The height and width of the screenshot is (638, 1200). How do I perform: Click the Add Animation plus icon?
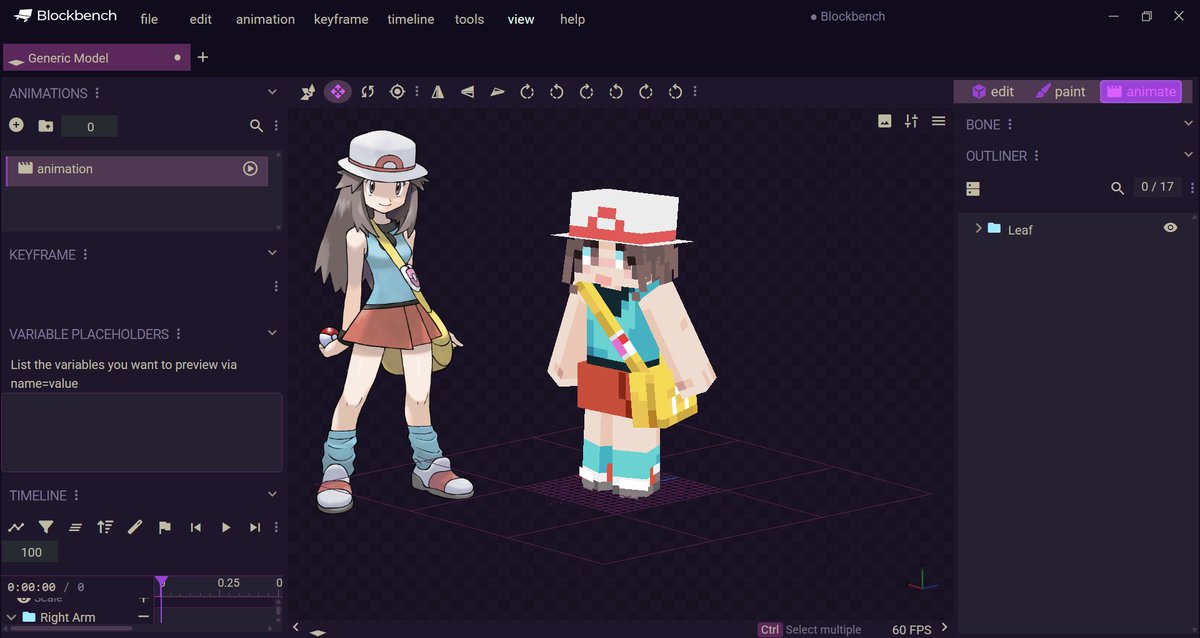point(16,125)
